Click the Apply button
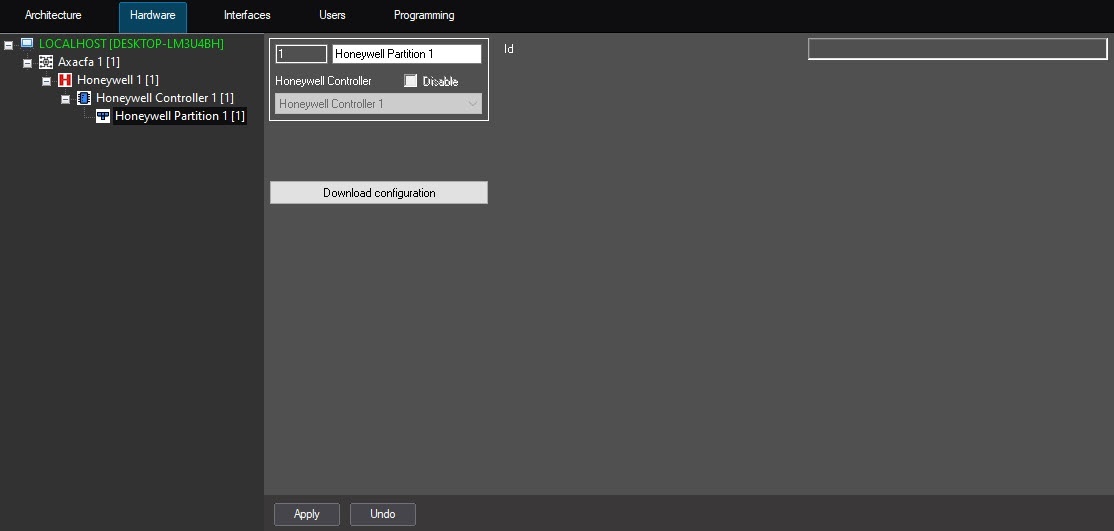This screenshot has height=531, width=1114. (x=307, y=514)
